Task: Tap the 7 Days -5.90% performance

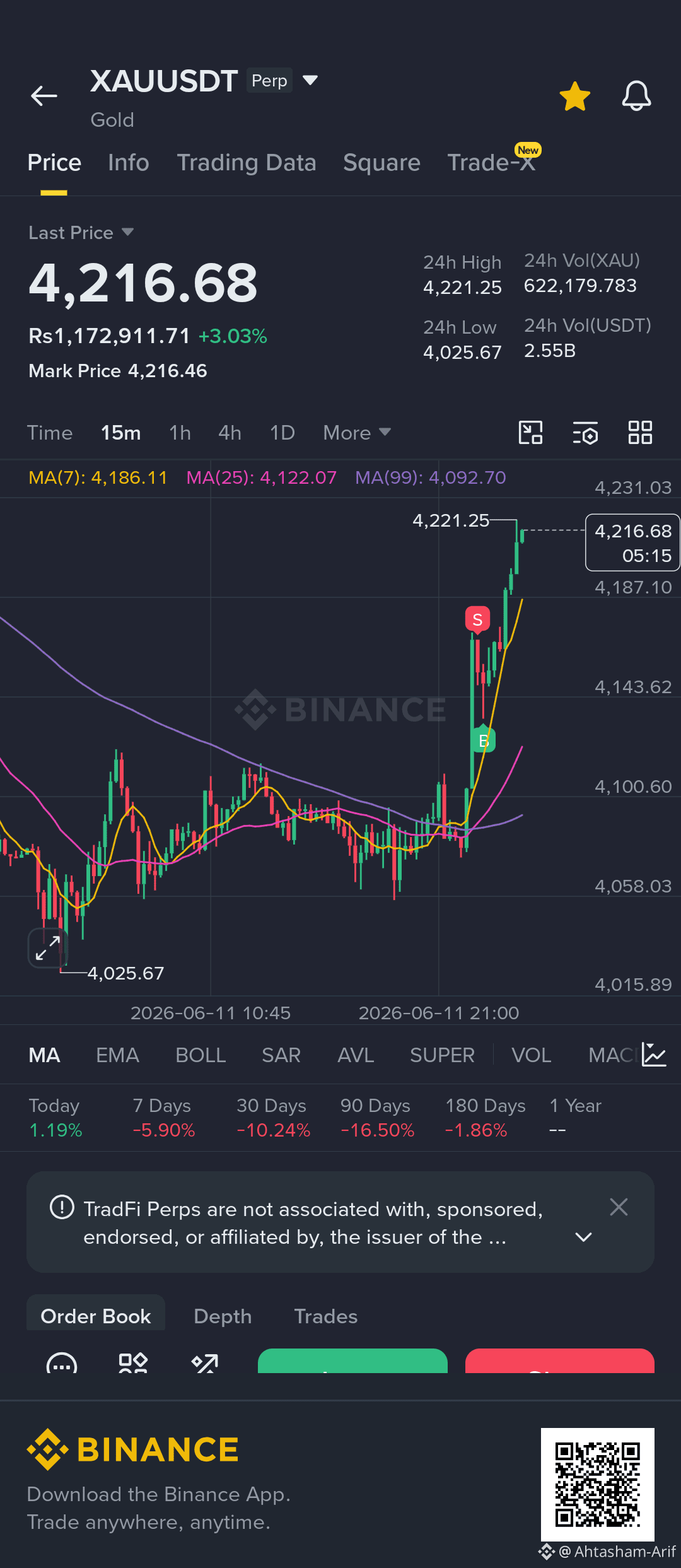Action: [x=164, y=1118]
